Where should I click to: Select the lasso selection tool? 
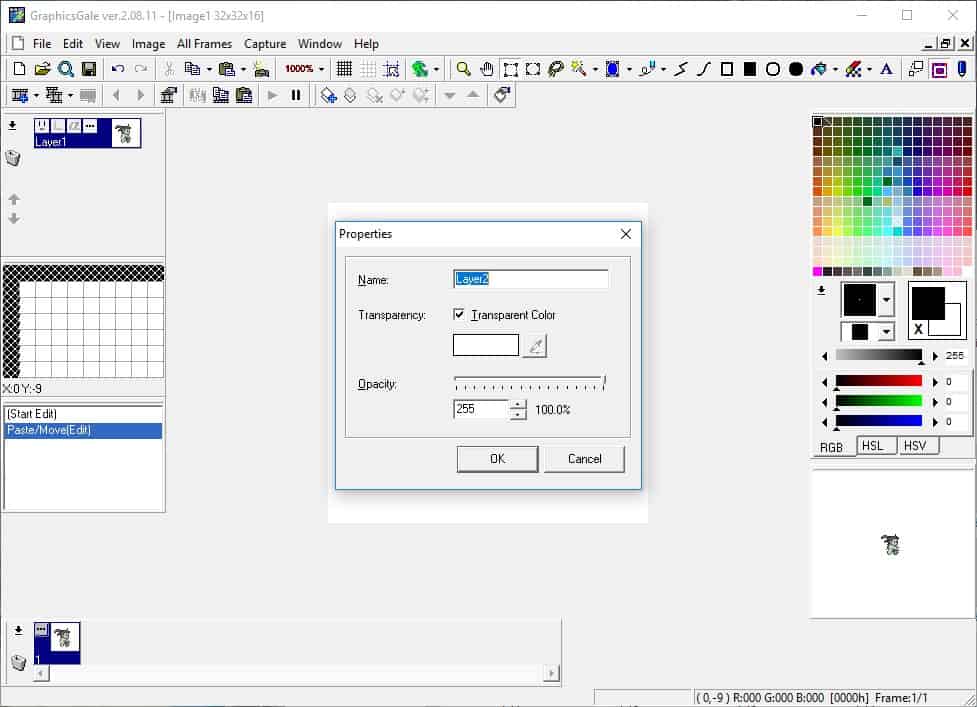556,69
